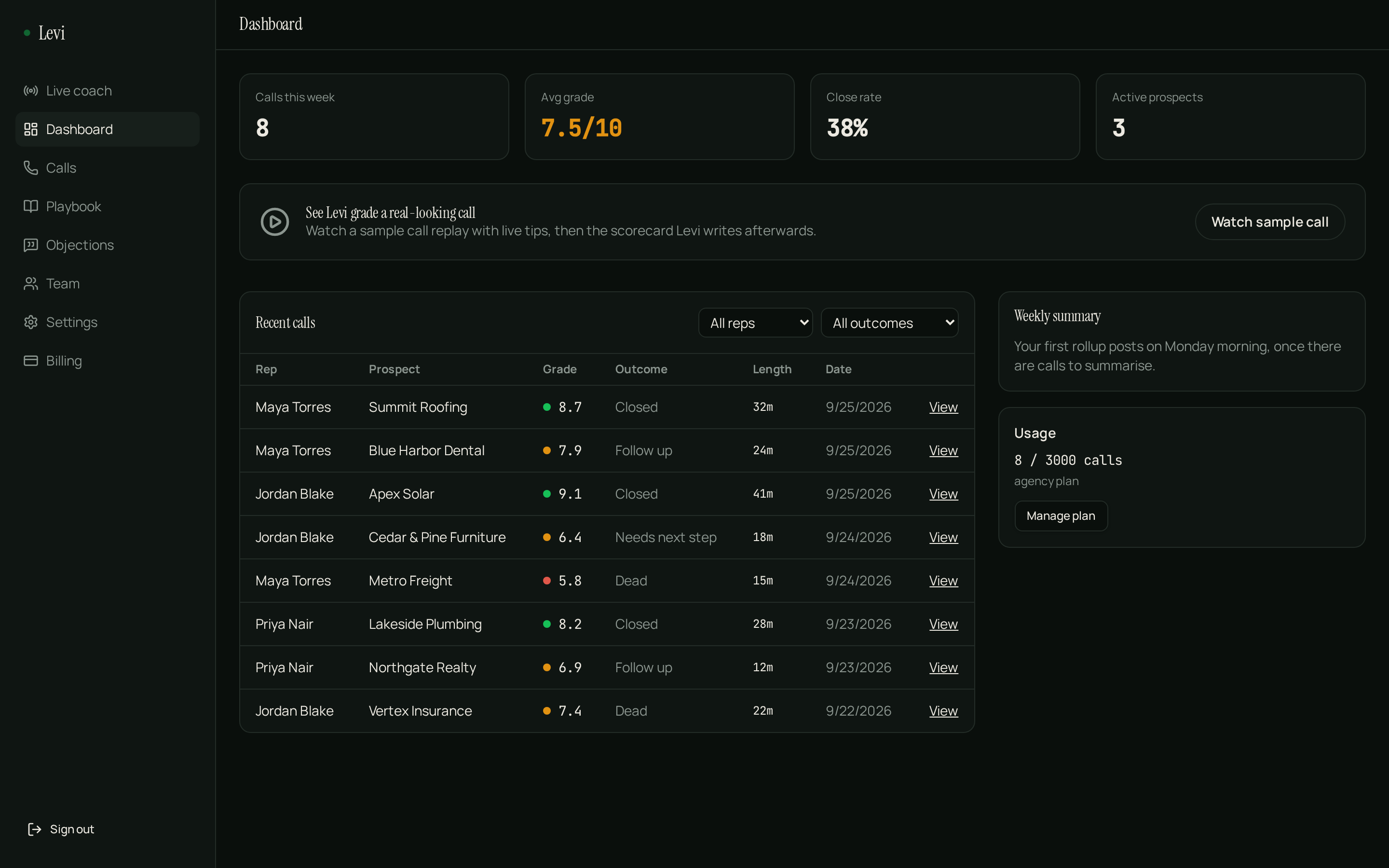1389x868 pixels.
Task: Click the play circle icon in sample call banner
Action: (275, 222)
